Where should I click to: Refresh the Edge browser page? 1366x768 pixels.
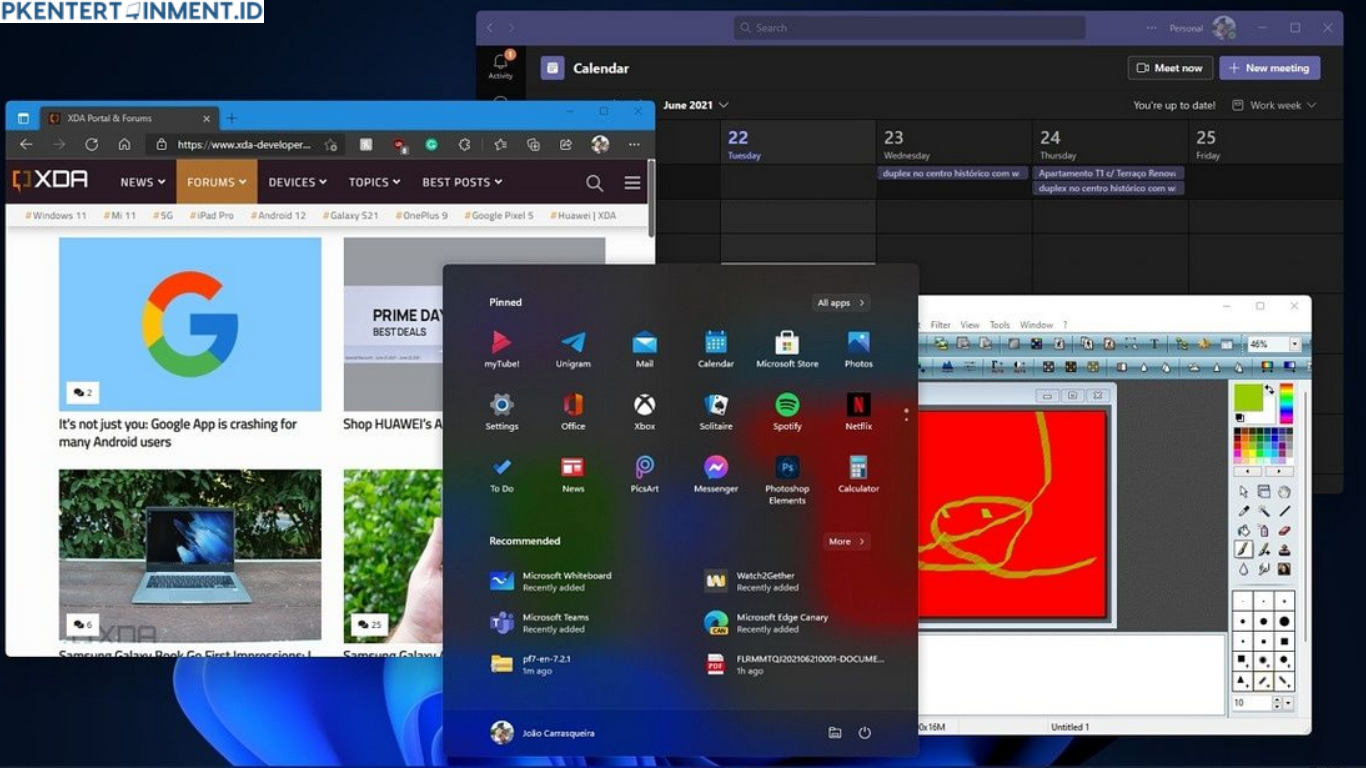coord(91,145)
